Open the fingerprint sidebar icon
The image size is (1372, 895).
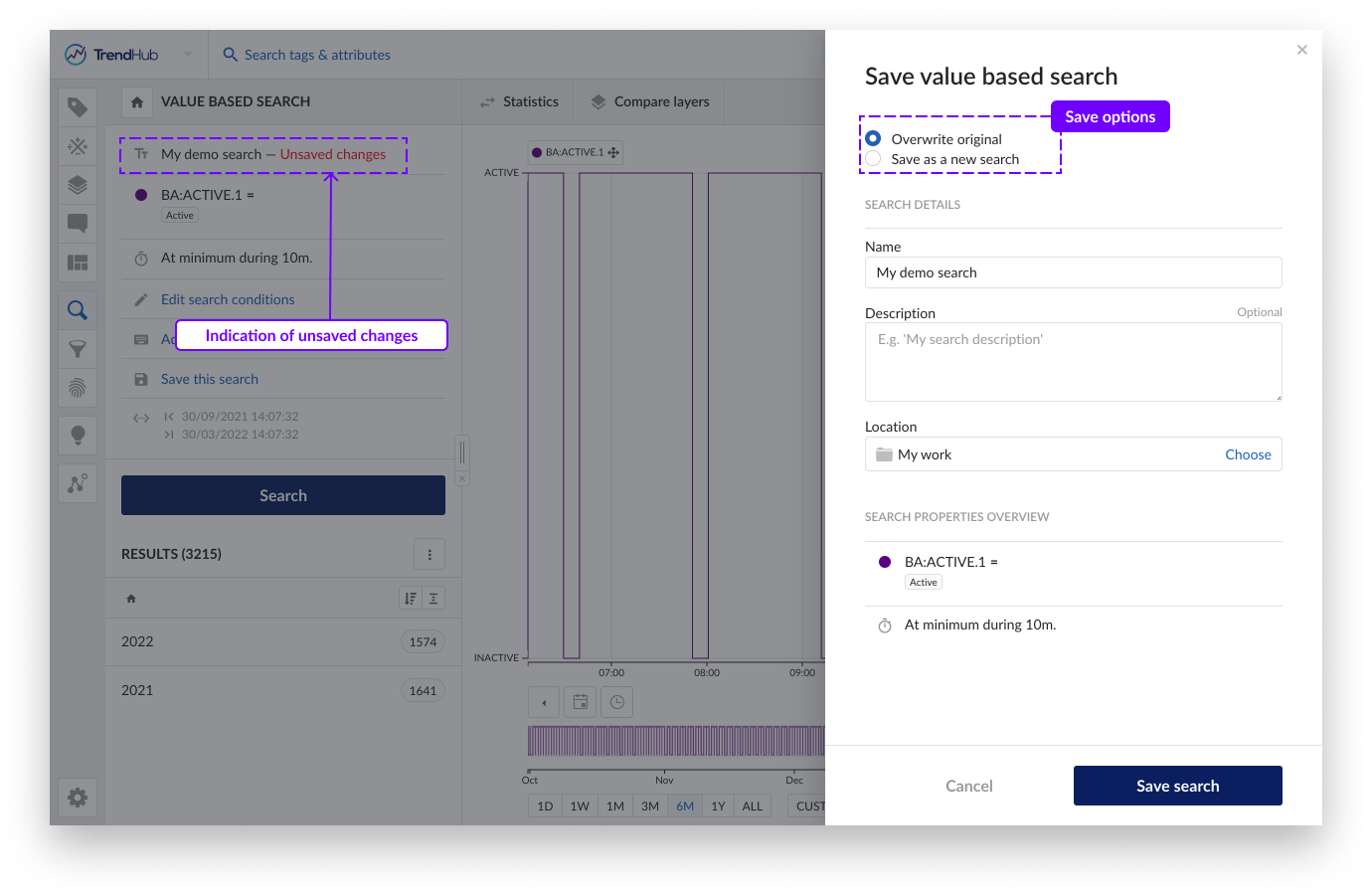[78, 388]
